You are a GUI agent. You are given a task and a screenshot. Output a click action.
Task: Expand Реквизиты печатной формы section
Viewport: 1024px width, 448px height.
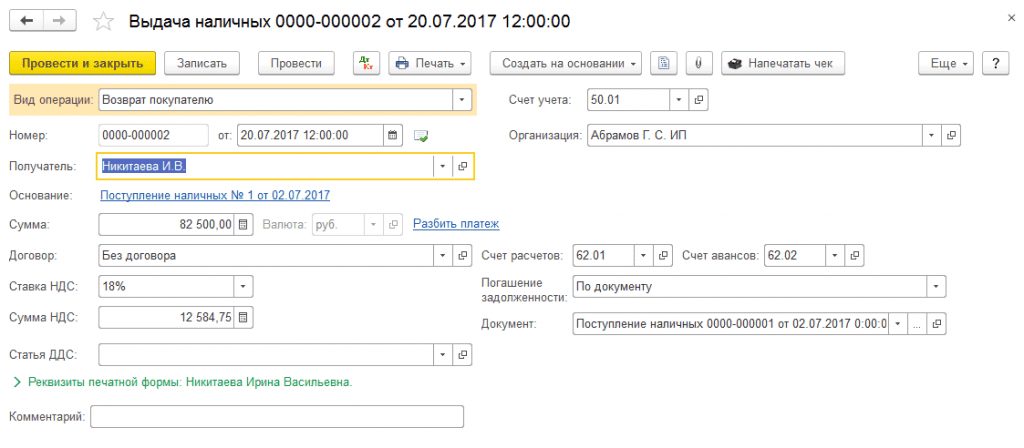coord(183,382)
